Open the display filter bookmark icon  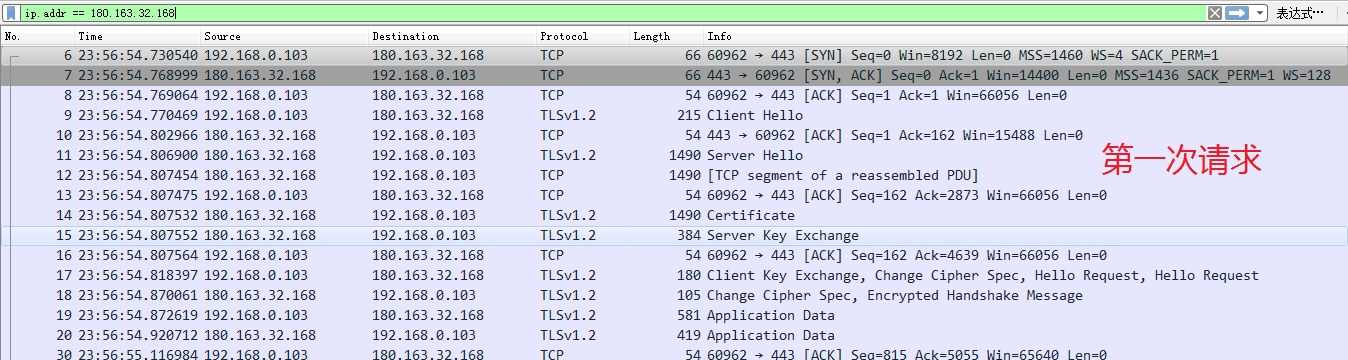(x=11, y=13)
